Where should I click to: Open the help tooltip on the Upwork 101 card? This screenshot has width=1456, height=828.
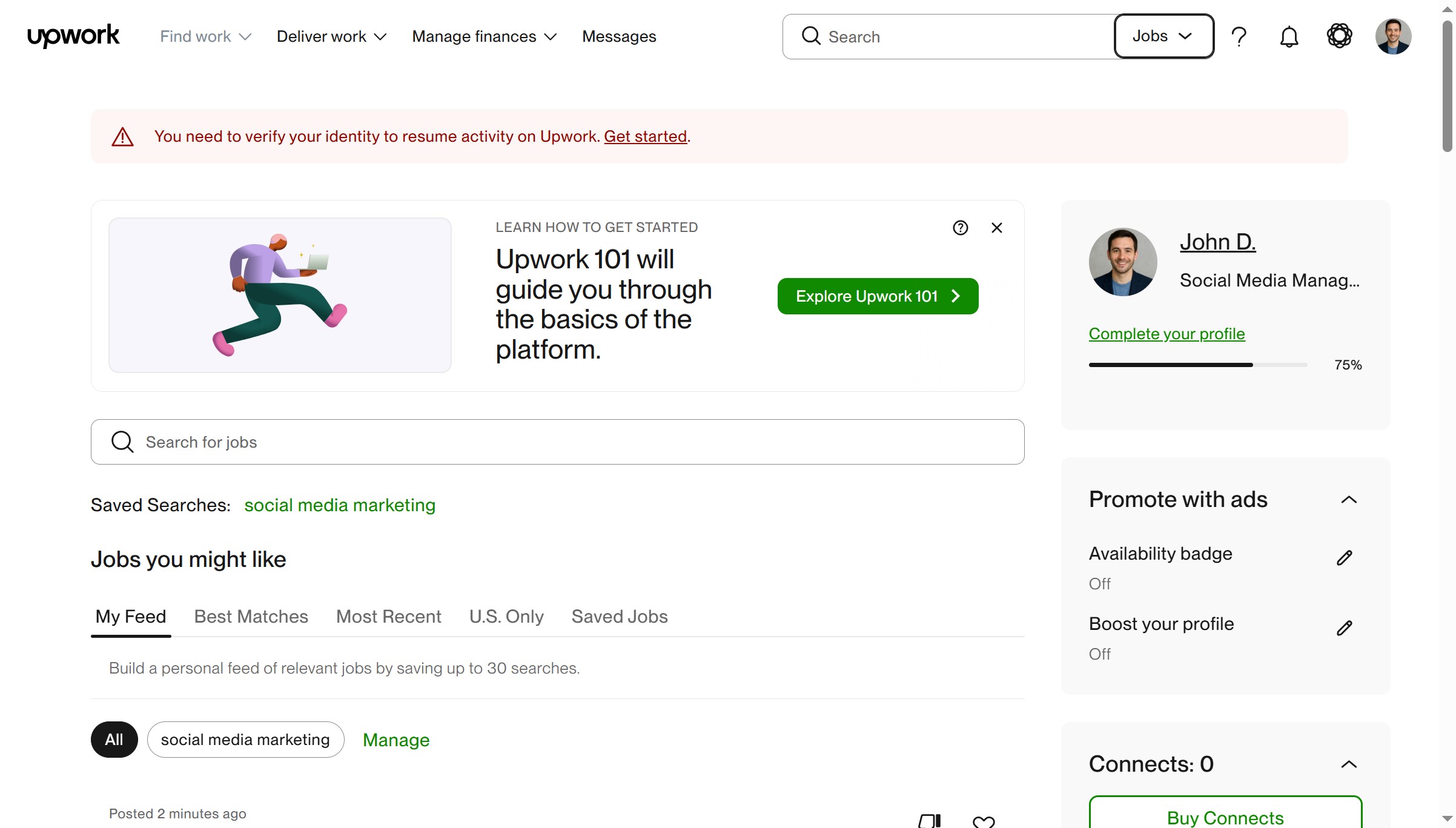point(960,228)
